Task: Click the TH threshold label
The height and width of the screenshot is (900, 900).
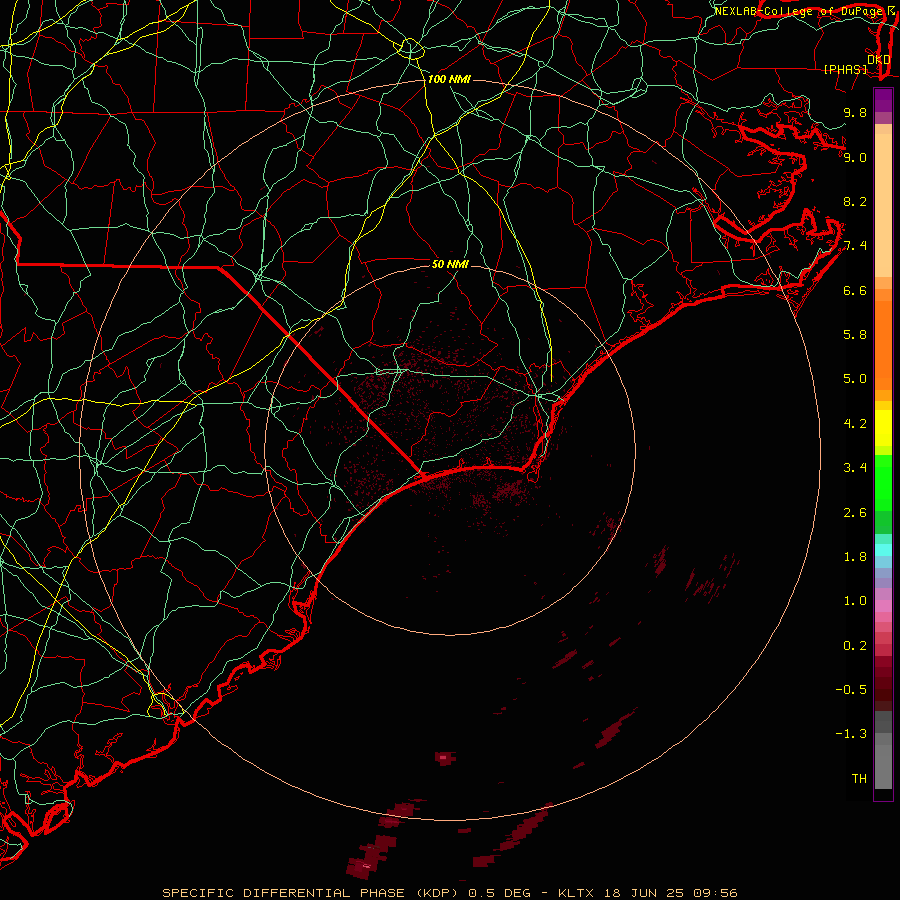Action: pos(859,779)
